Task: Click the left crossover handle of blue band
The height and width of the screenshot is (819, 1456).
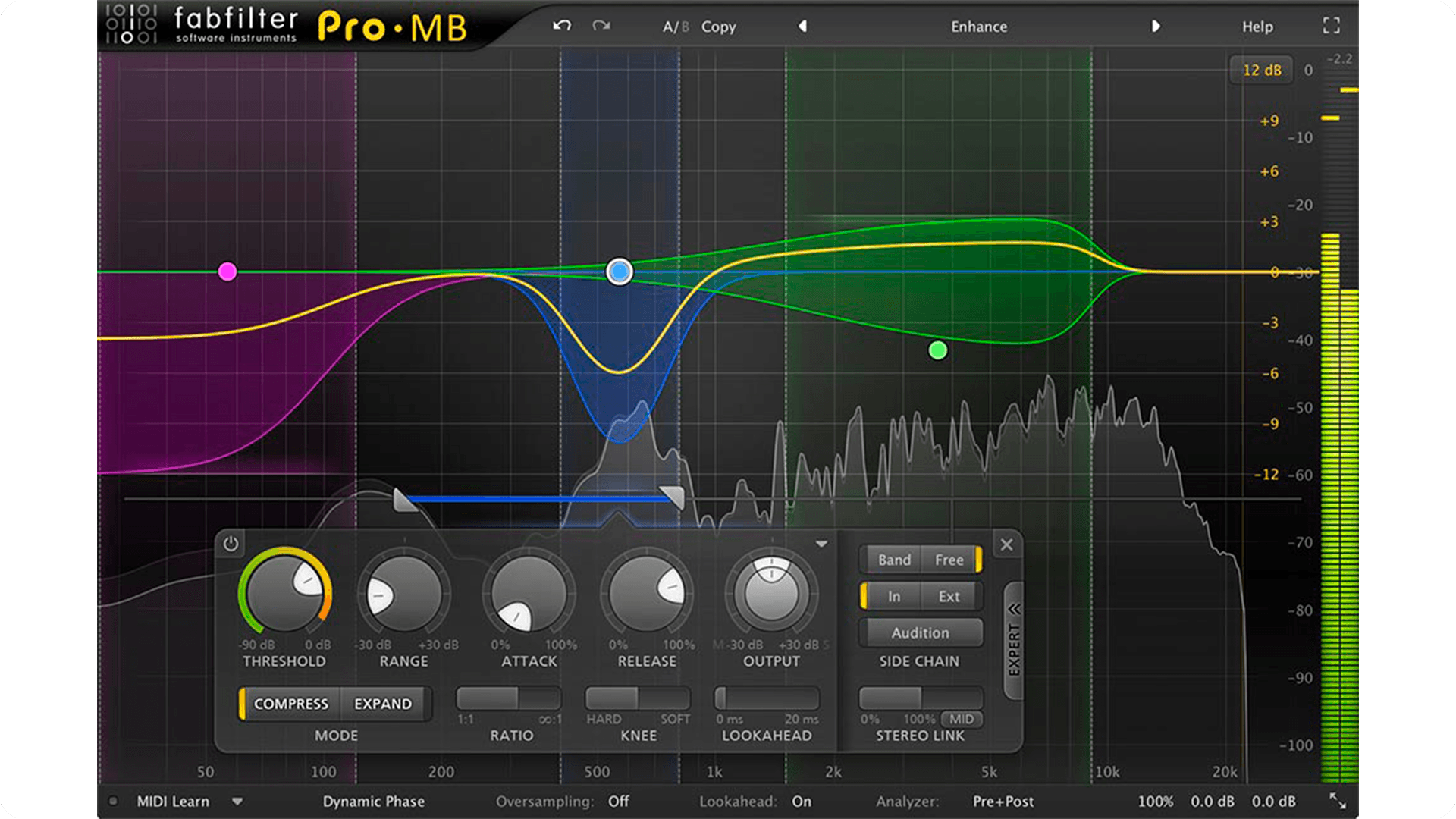Action: pos(404,500)
